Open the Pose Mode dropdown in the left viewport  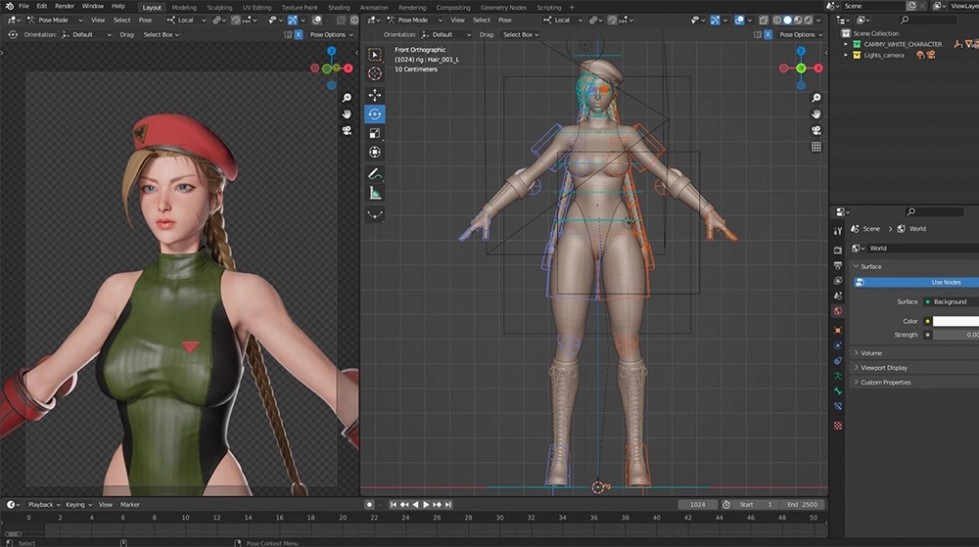tap(55, 20)
